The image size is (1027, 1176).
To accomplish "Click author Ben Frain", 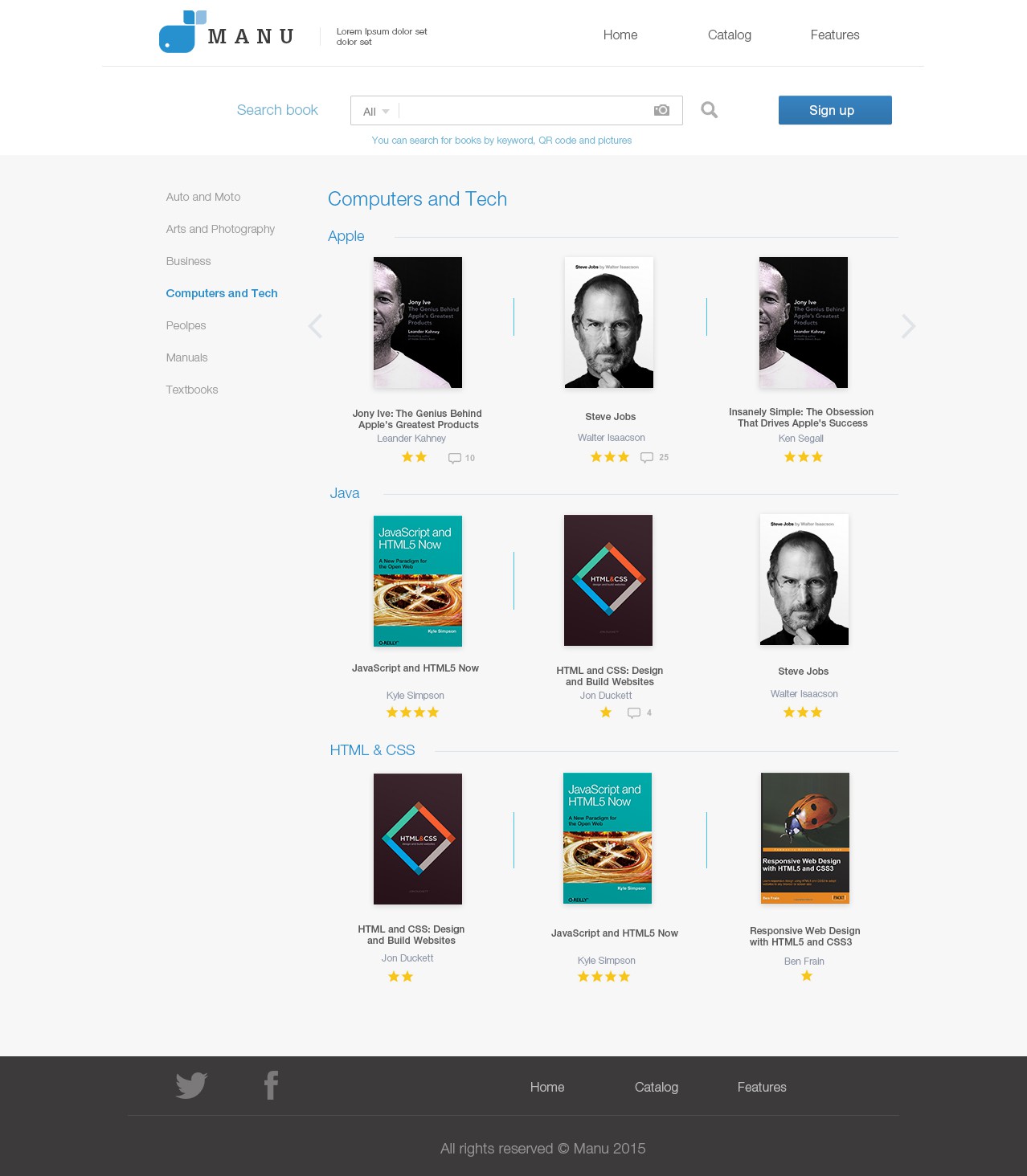I will pos(804,962).
